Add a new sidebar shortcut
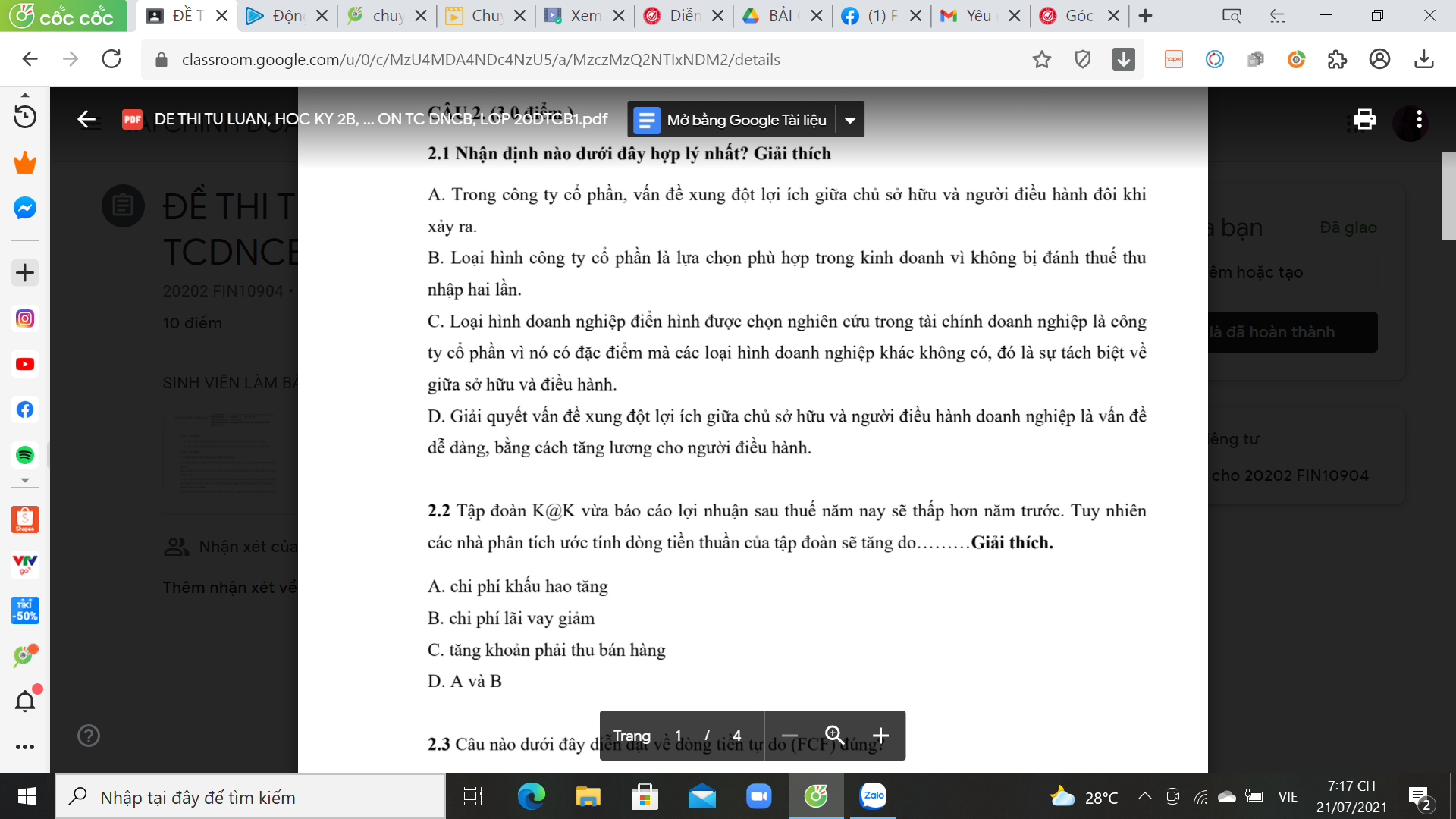Viewport: 1456px width, 819px height. 25,272
